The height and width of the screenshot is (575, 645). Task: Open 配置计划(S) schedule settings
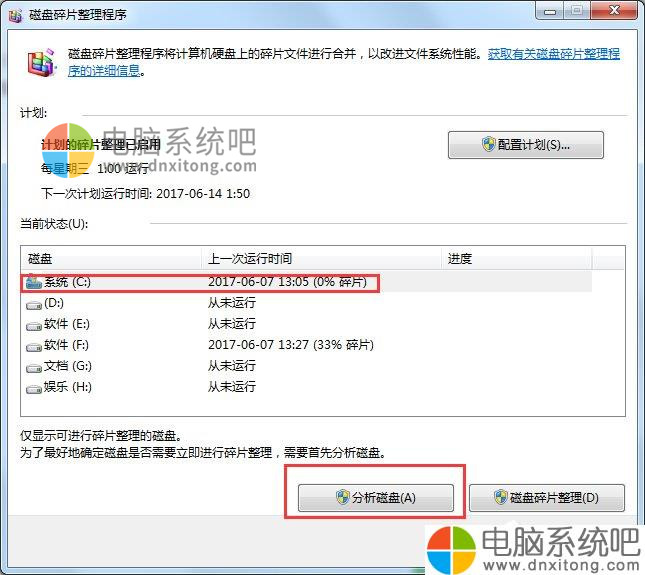(525, 145)
